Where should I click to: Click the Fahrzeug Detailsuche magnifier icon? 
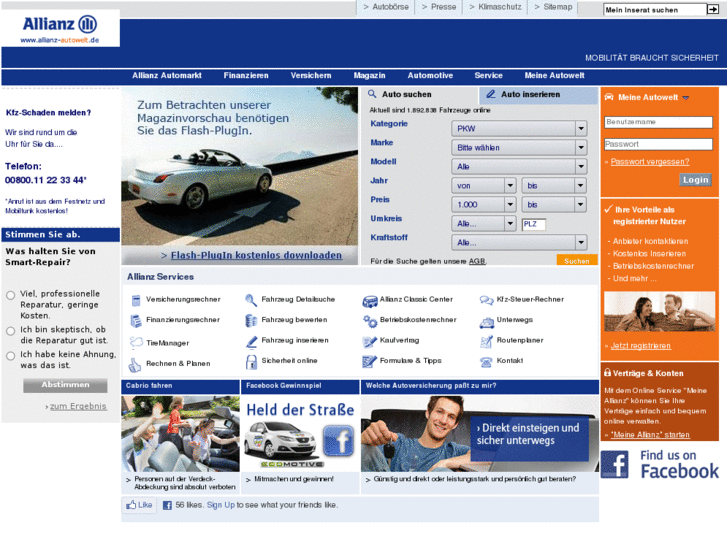click(251, 300)
